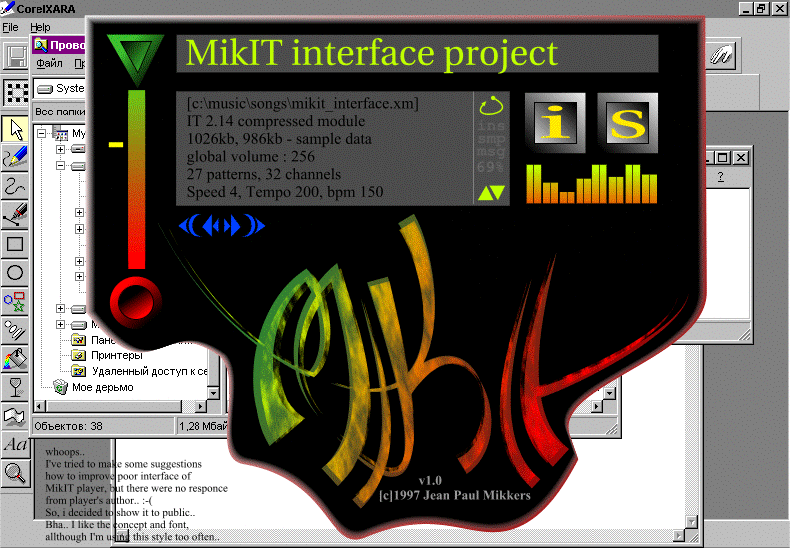The width and height of the screenshot is (790, 549).
Task: Select the arrow Selector tool
Action: click(x=15, y=130)
